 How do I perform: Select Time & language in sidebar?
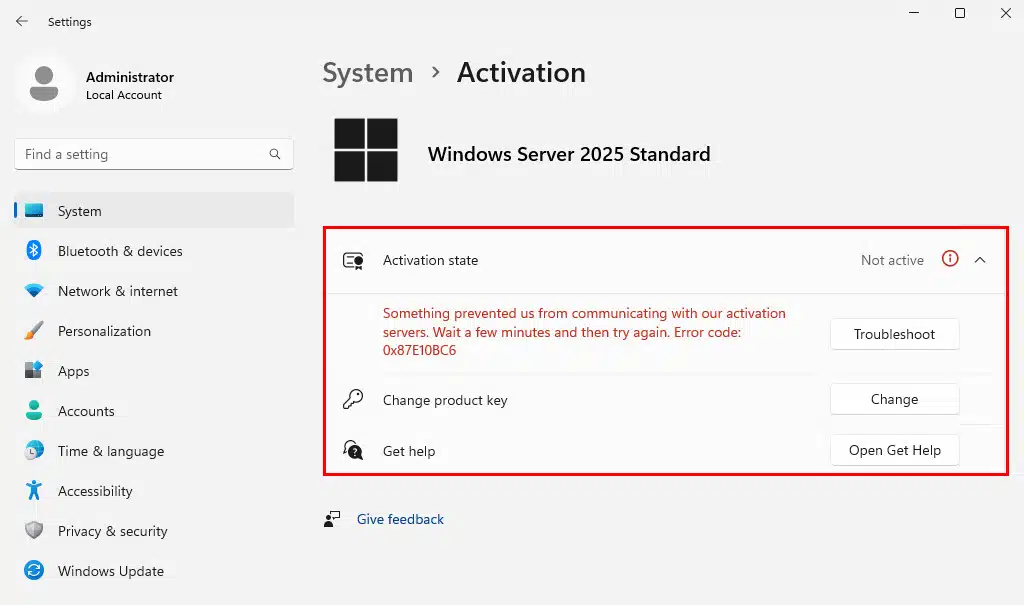pyautogui.click(x=110, y=451)
